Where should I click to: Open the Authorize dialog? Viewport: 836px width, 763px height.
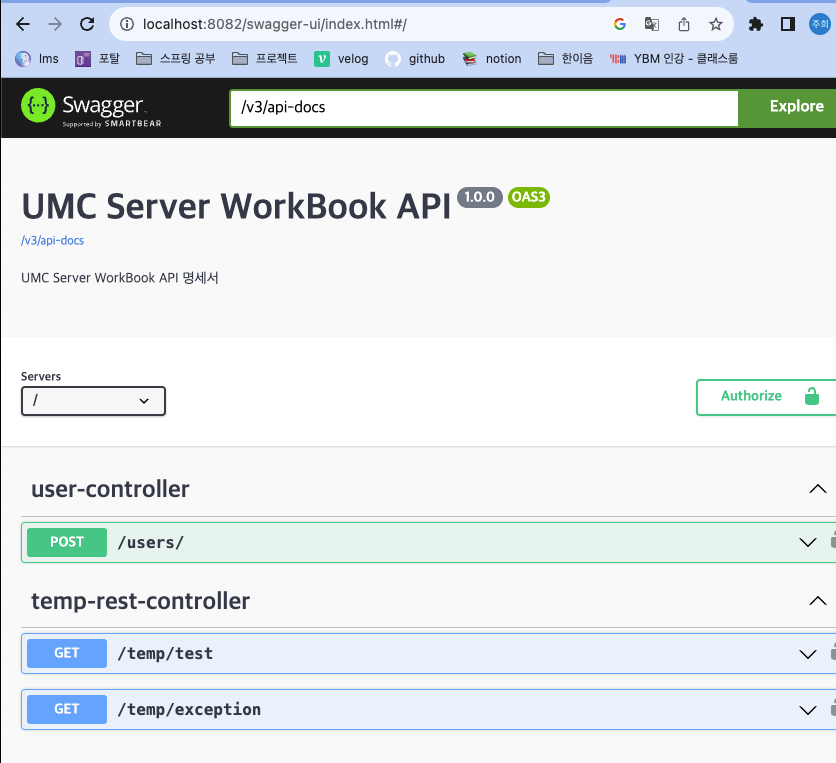pyautogui.click(x=751, y=396)
